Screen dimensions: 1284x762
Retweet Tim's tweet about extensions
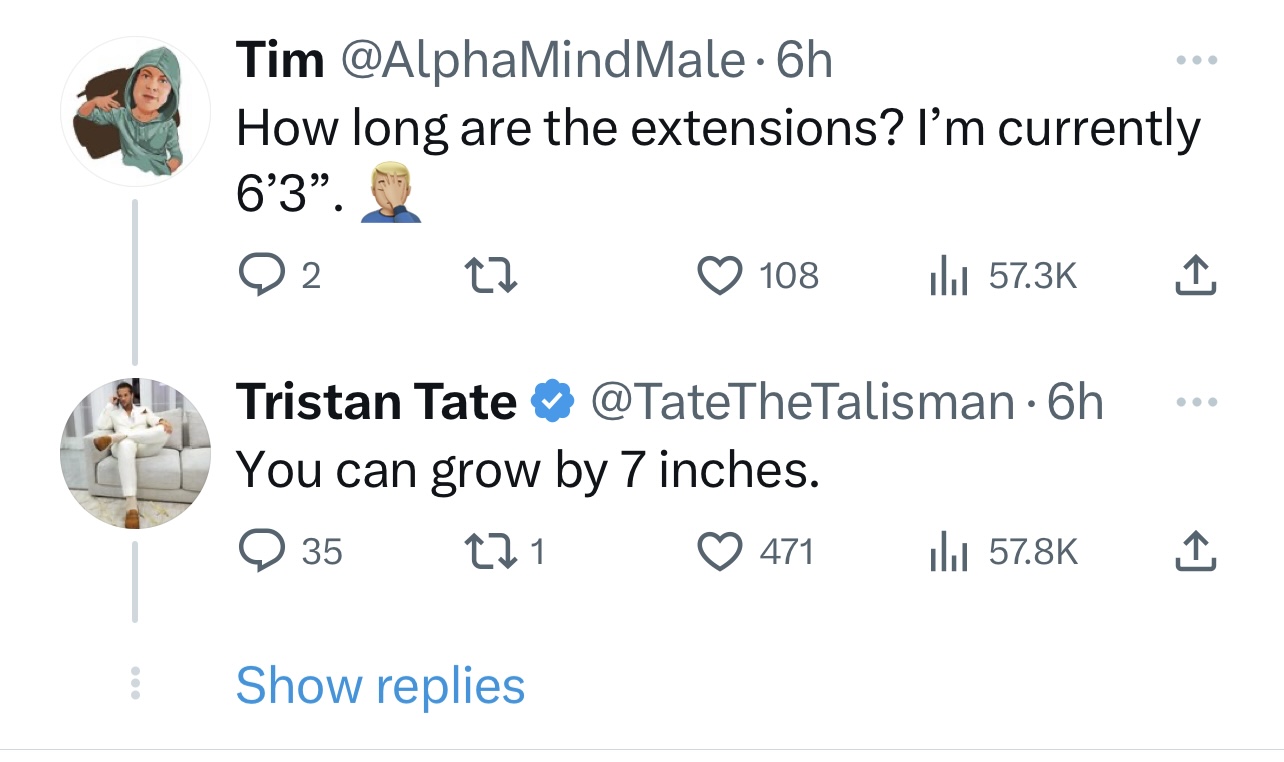pyautogui.click(x=492, y=275)
